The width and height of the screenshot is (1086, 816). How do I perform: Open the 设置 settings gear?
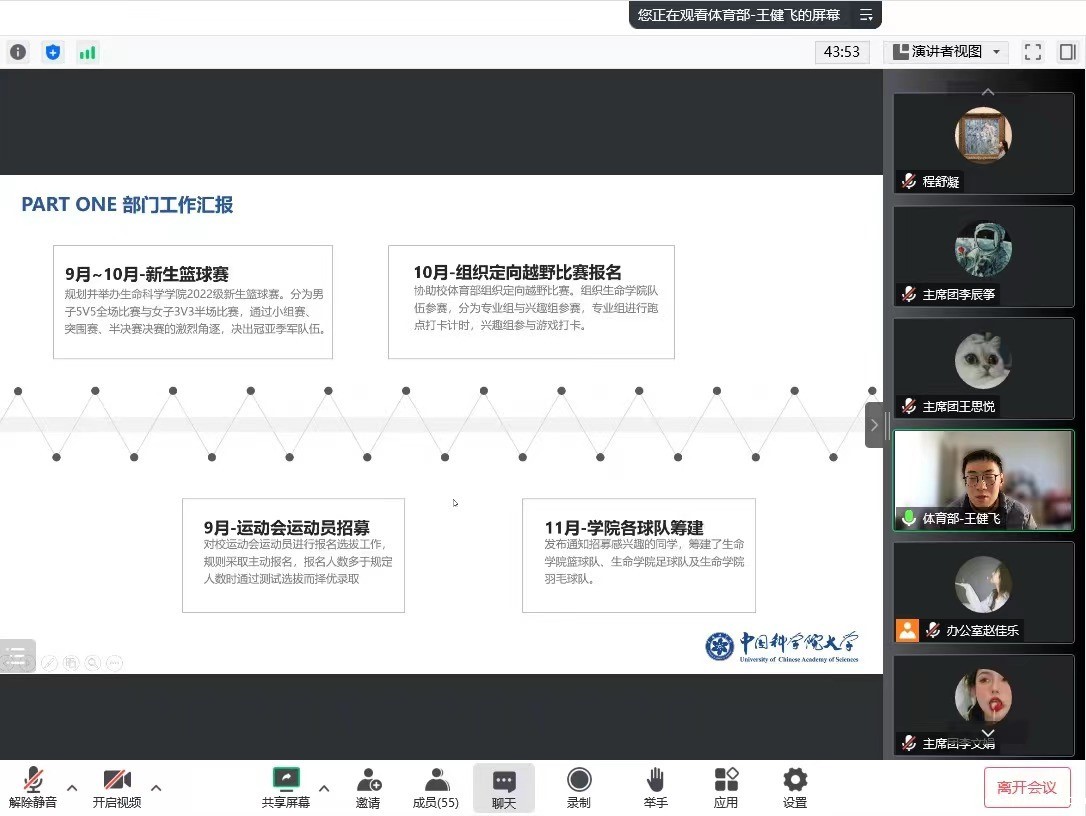point(795,788)
